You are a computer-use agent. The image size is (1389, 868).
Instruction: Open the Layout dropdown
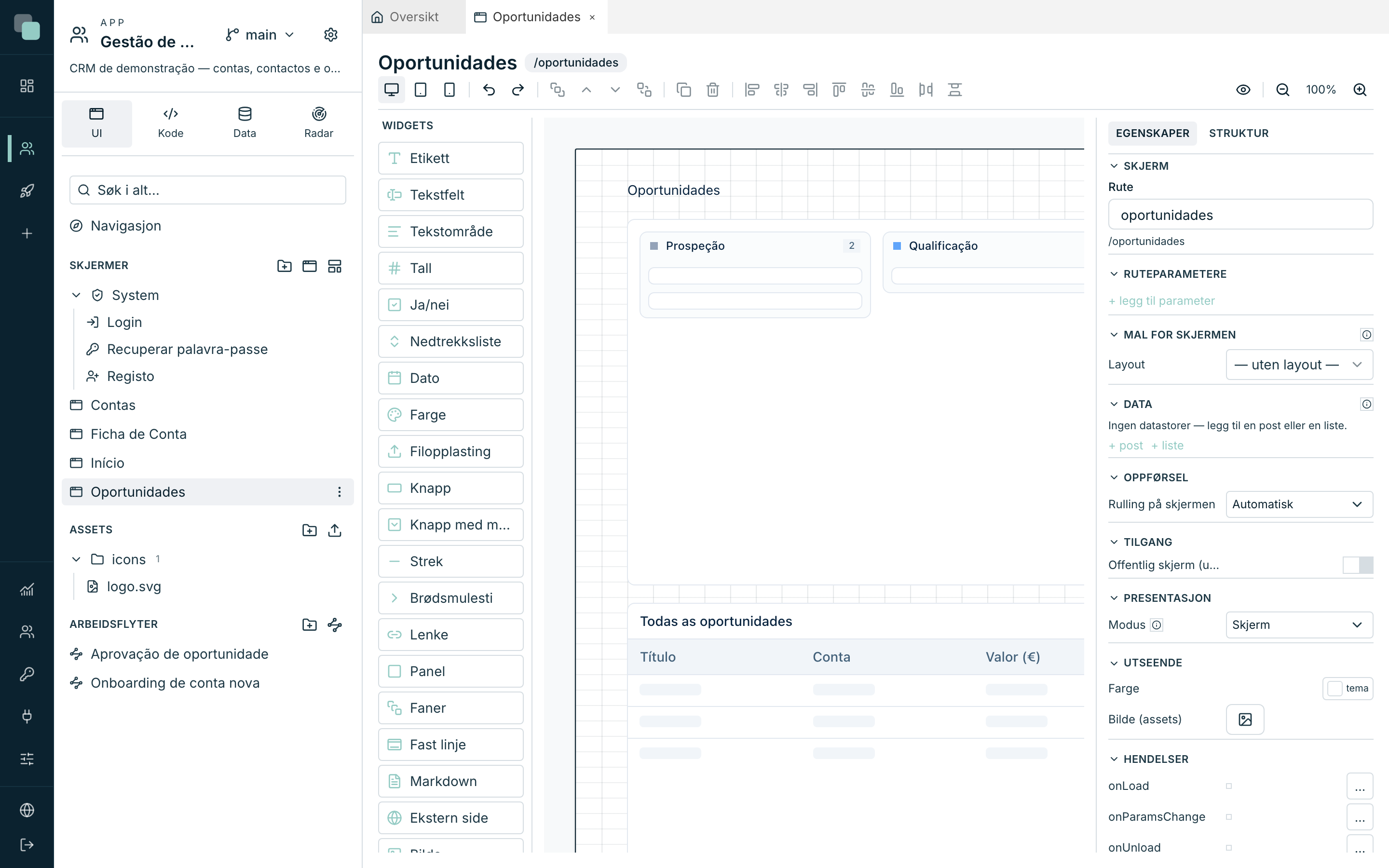tap(1299, 365)
